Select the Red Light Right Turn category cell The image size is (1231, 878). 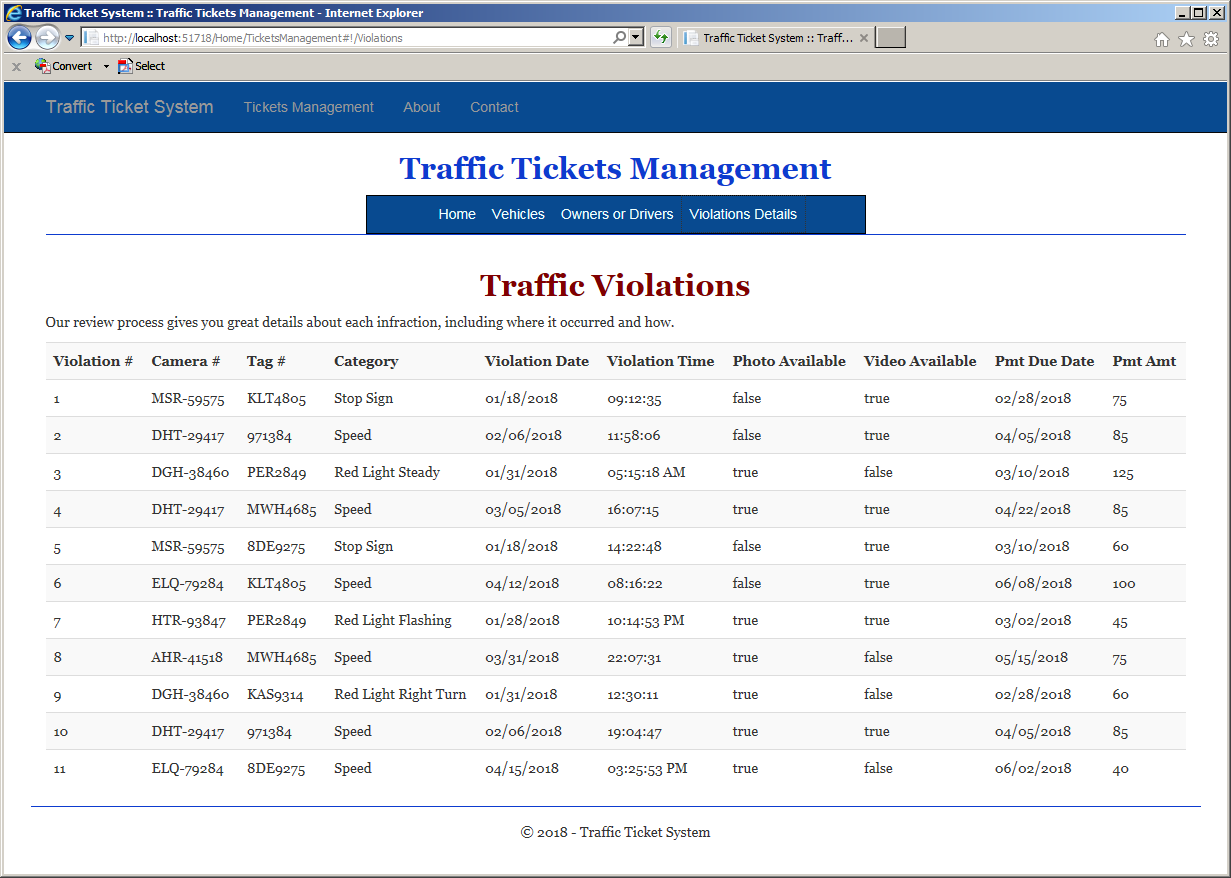[x=400, y=694]
